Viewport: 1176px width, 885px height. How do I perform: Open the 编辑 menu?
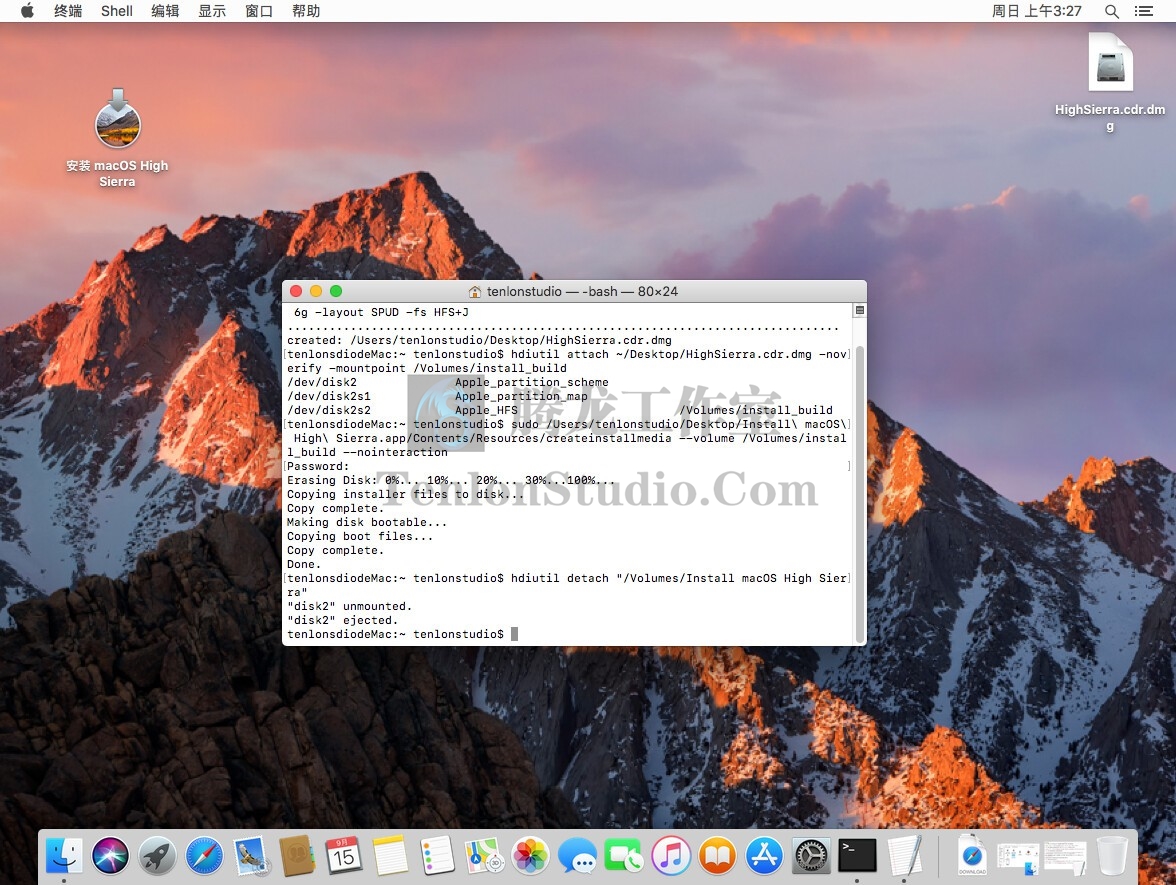(165, 11)
